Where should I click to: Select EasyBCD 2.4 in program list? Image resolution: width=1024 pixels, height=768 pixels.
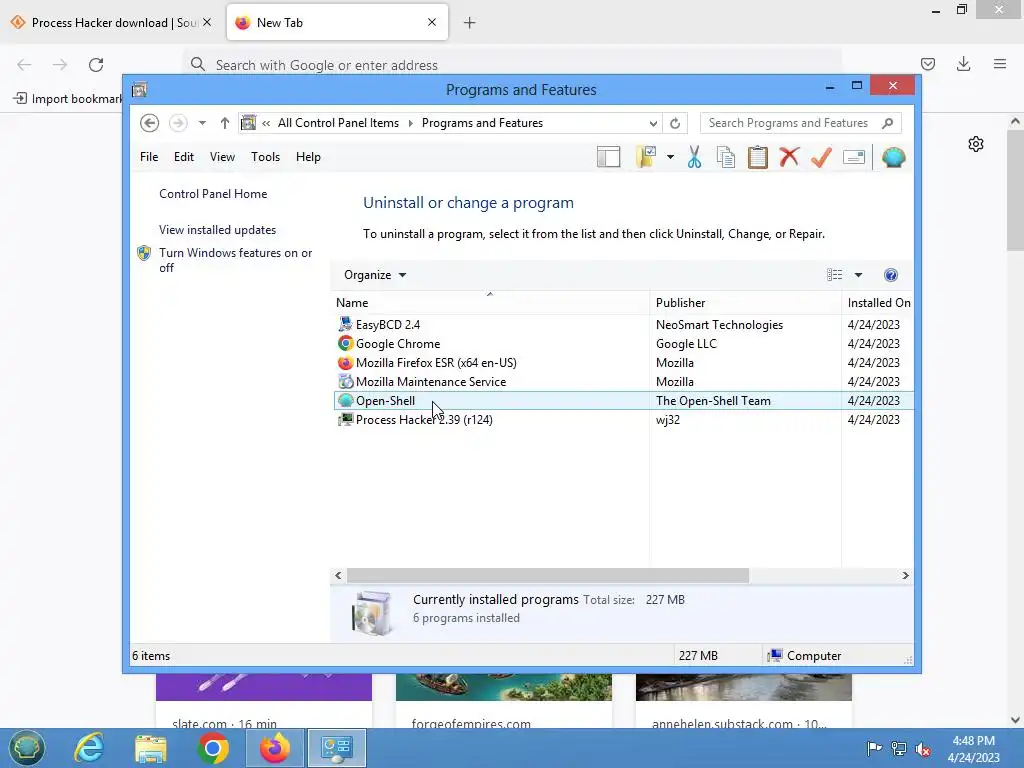(624, 325)
